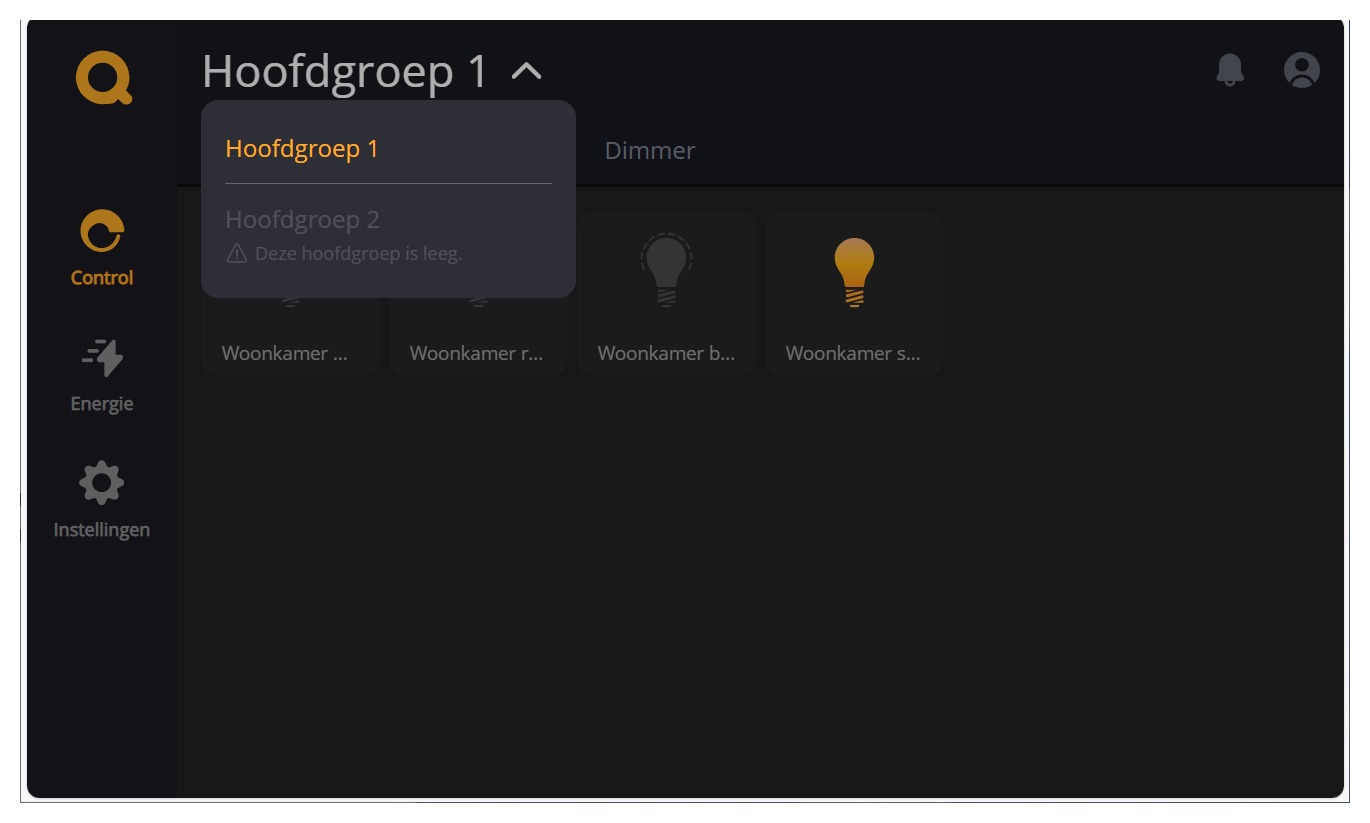Viewport: 1370px width, 823px height.
Task: Open the user account profile icon
Action: tap(1301, 70)
